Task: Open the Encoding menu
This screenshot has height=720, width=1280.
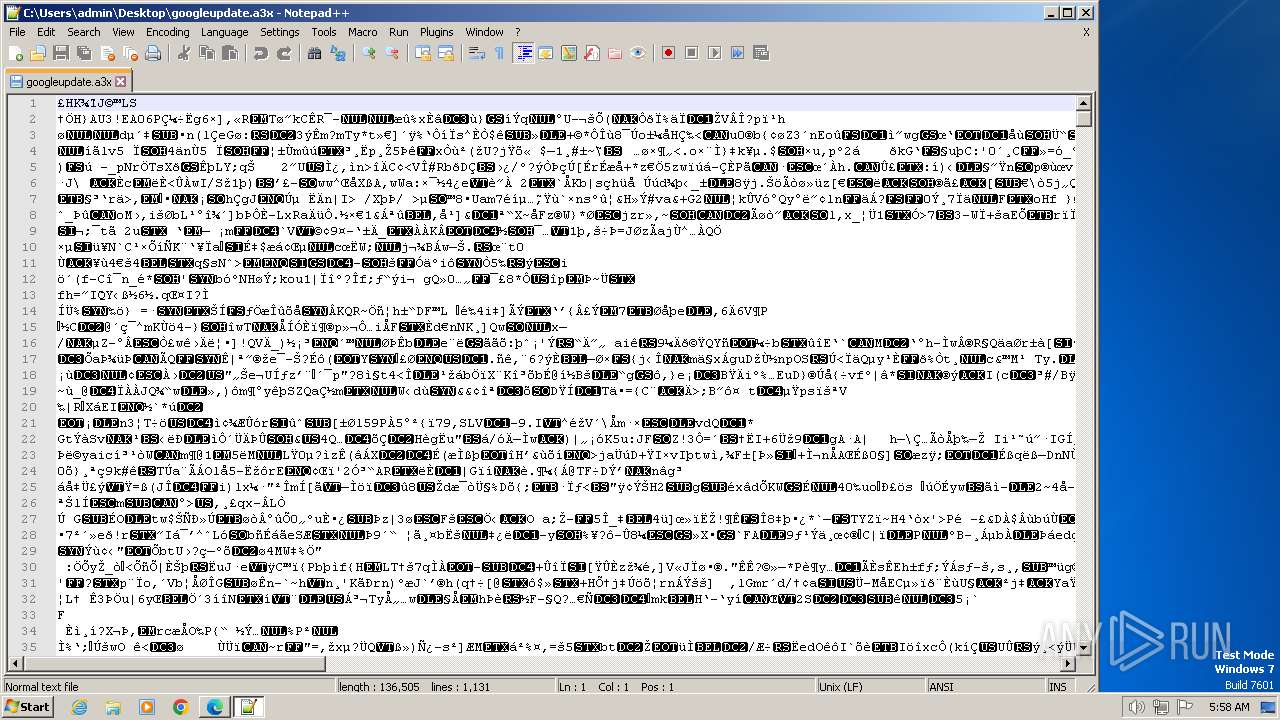Action: (x=168, y=32)
